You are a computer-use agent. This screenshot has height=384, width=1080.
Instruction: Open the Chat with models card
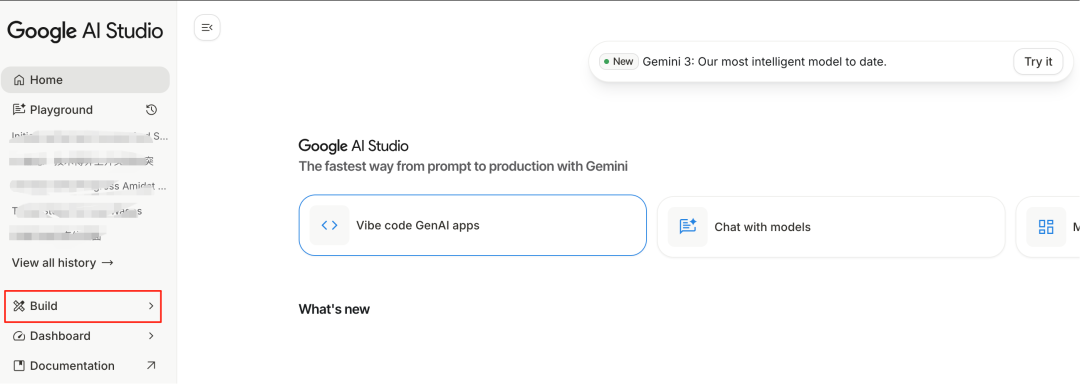(x=831, y=227)
